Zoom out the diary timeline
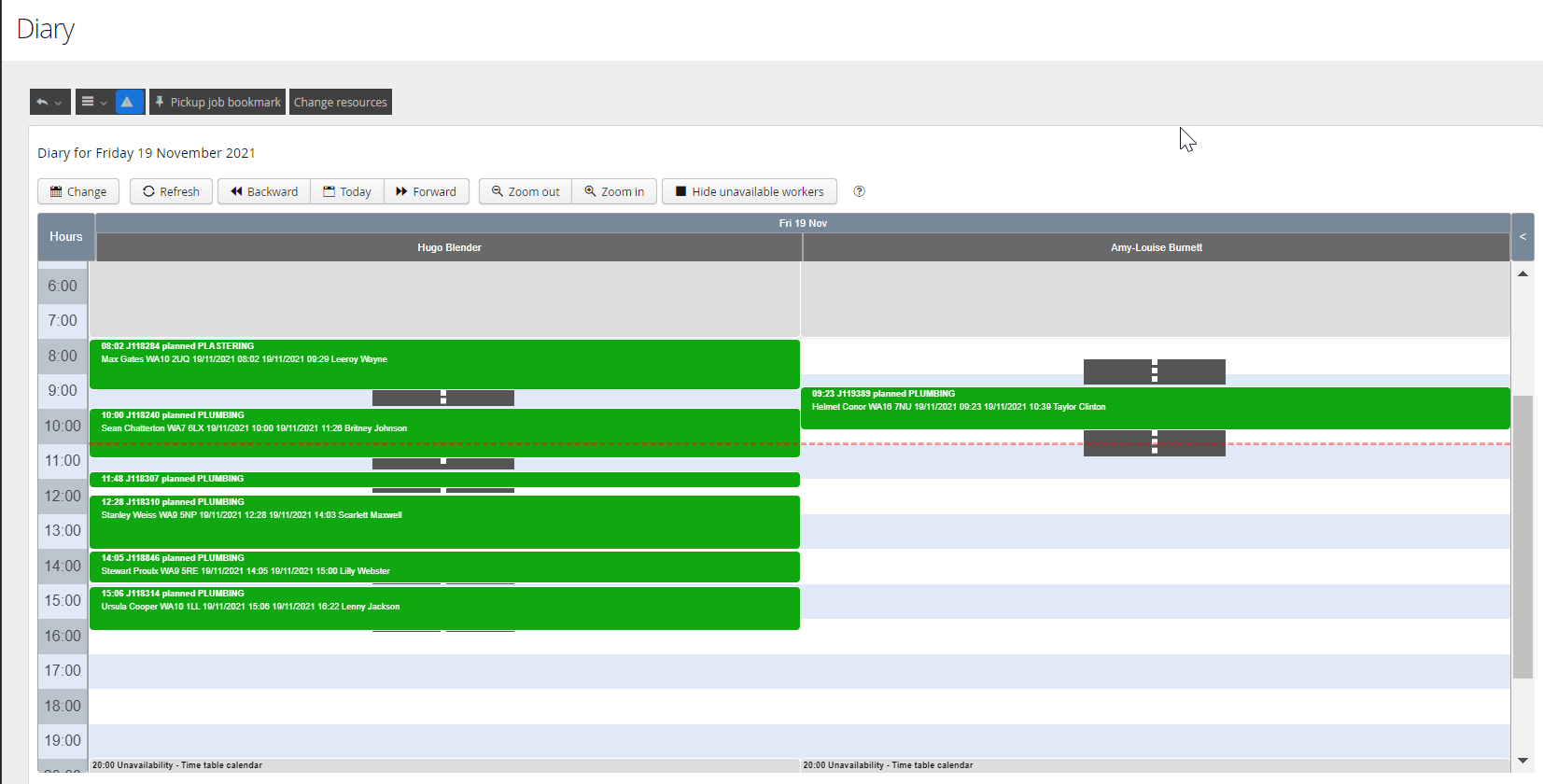 tap(526, 191)
